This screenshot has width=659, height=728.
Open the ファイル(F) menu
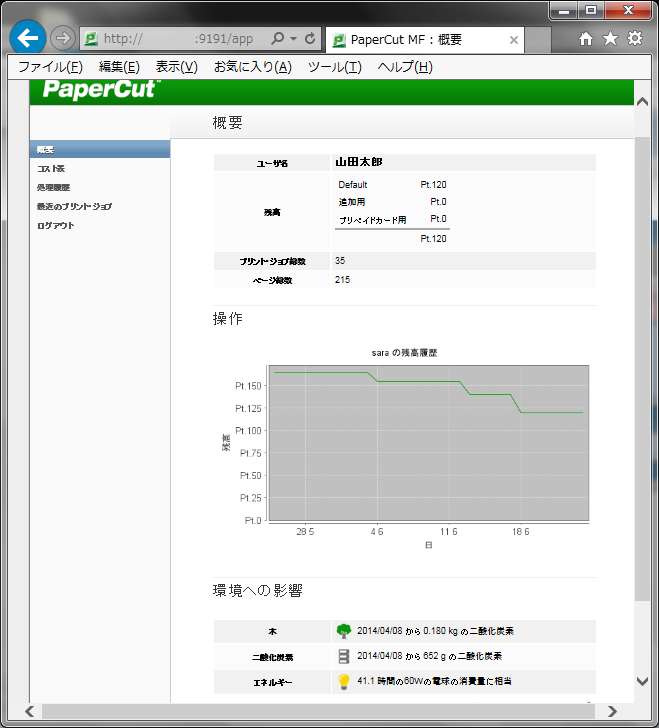coord(51,67)
